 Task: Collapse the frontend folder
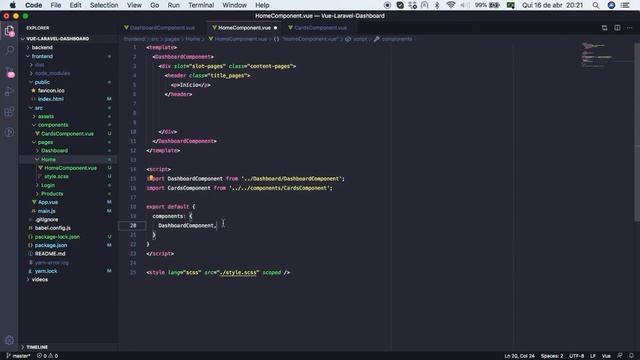click(x=42, y=56)
